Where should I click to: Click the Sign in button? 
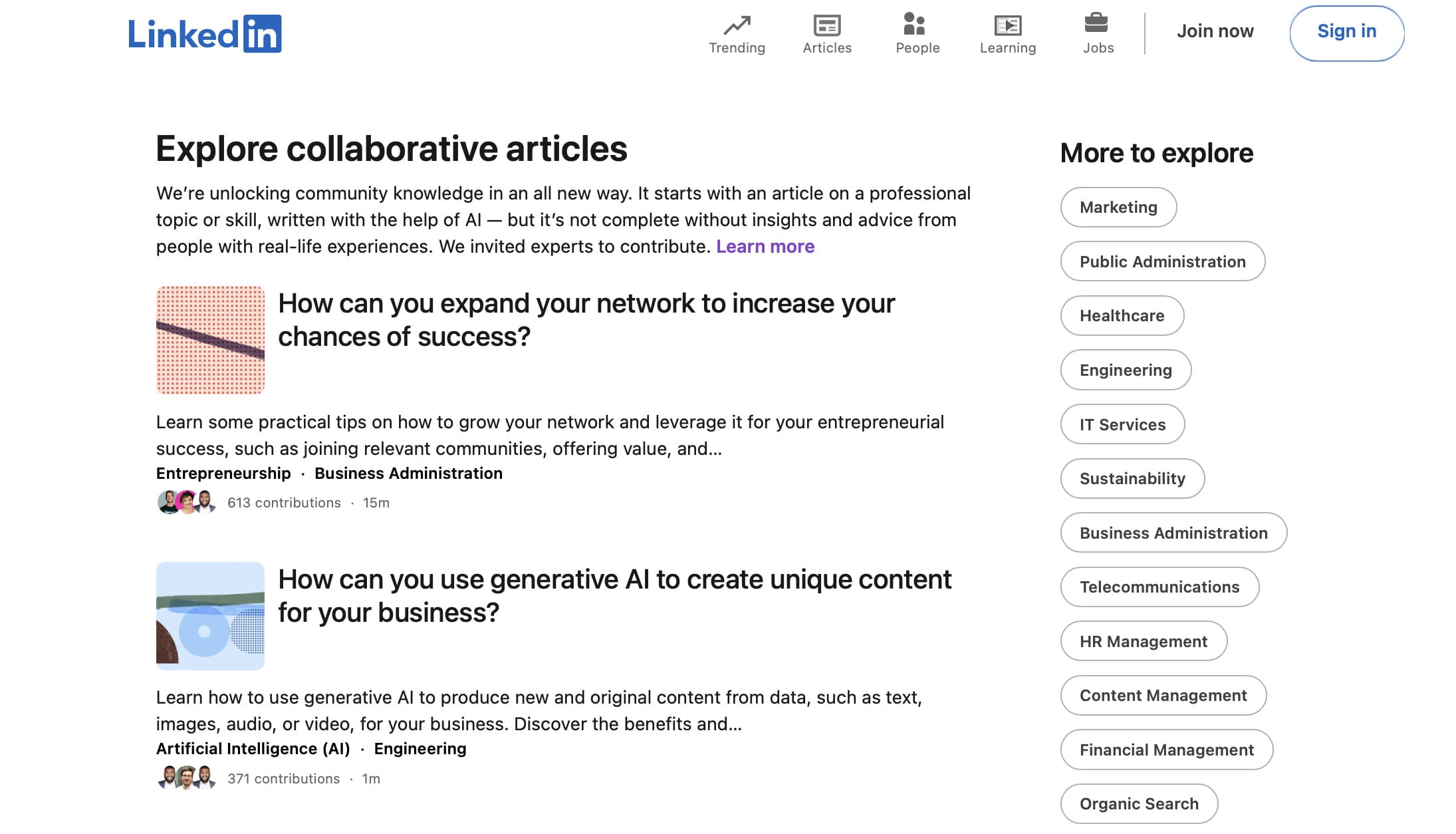pyautogui.click(x=1347, y=31)
